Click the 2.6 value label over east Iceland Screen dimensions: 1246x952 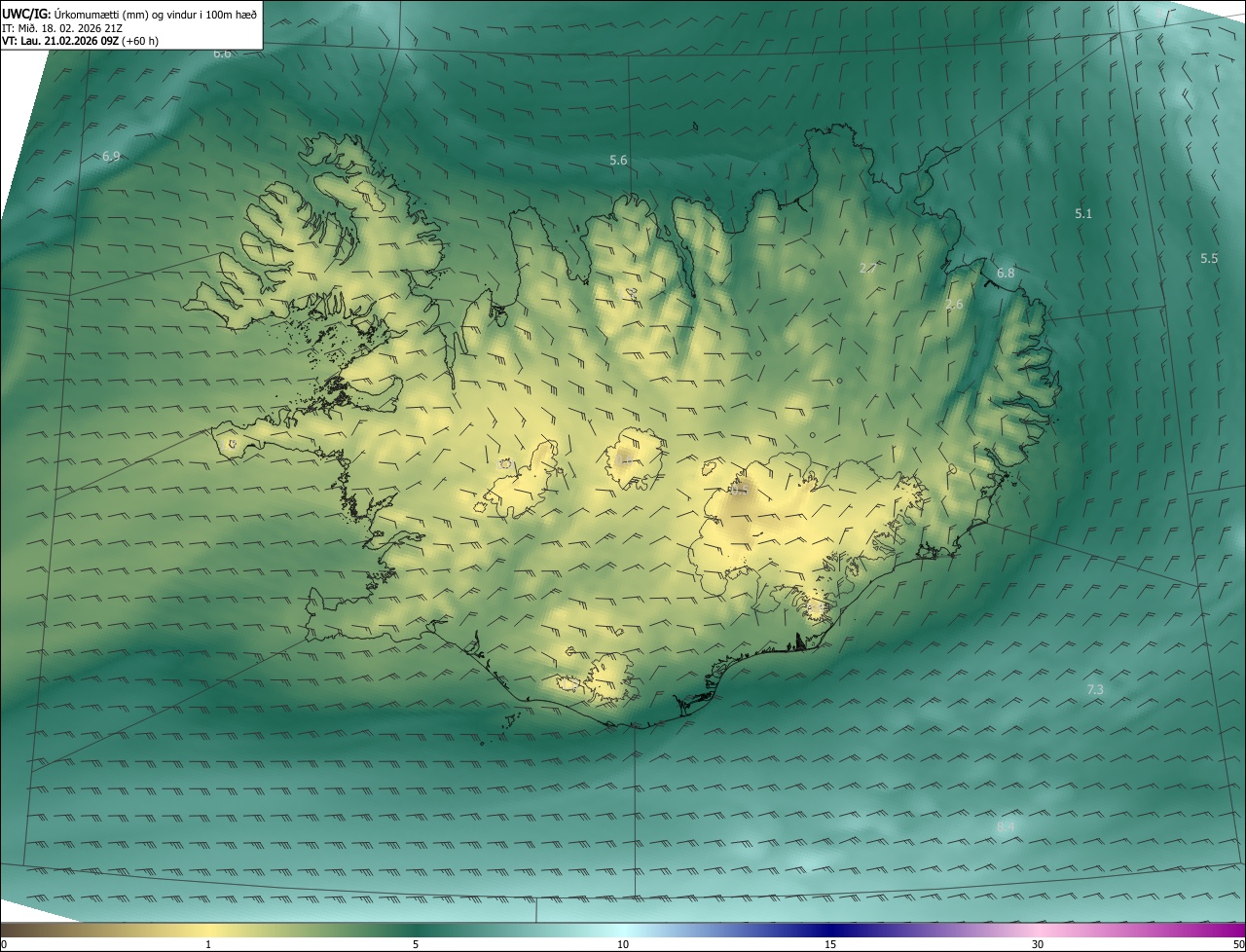click(954, 305)
